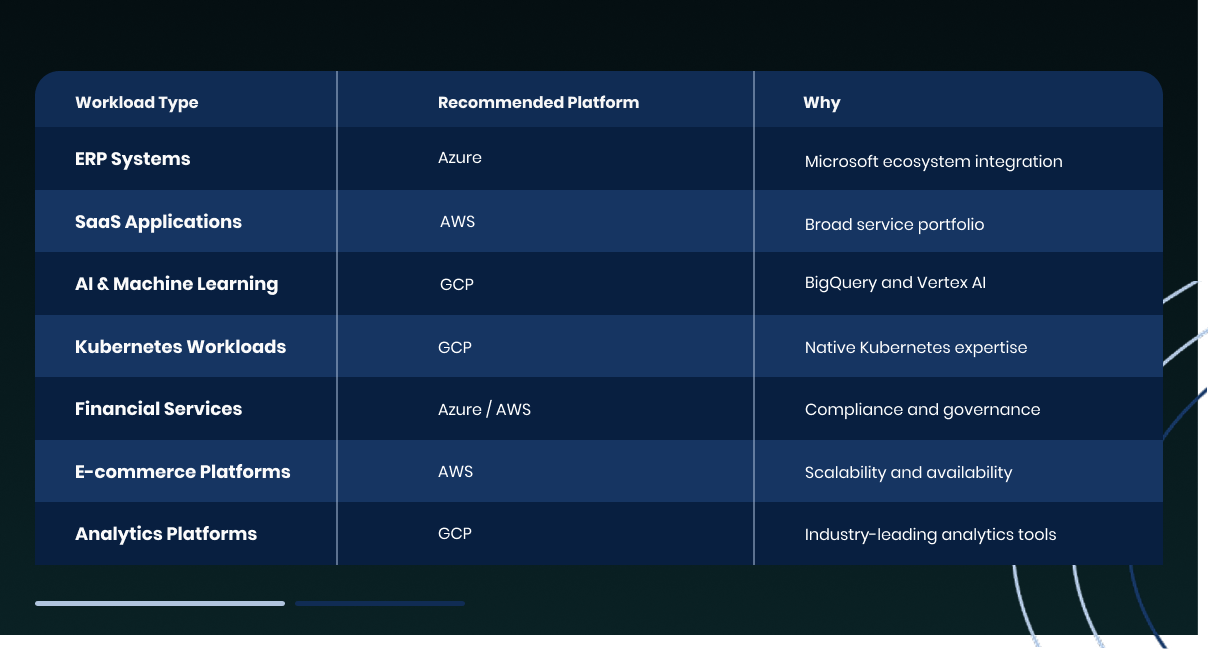The height and width of the screenshot is (649, 1209).
Task: Click the dark progress bar segment below the table
Action: (380, 603)
